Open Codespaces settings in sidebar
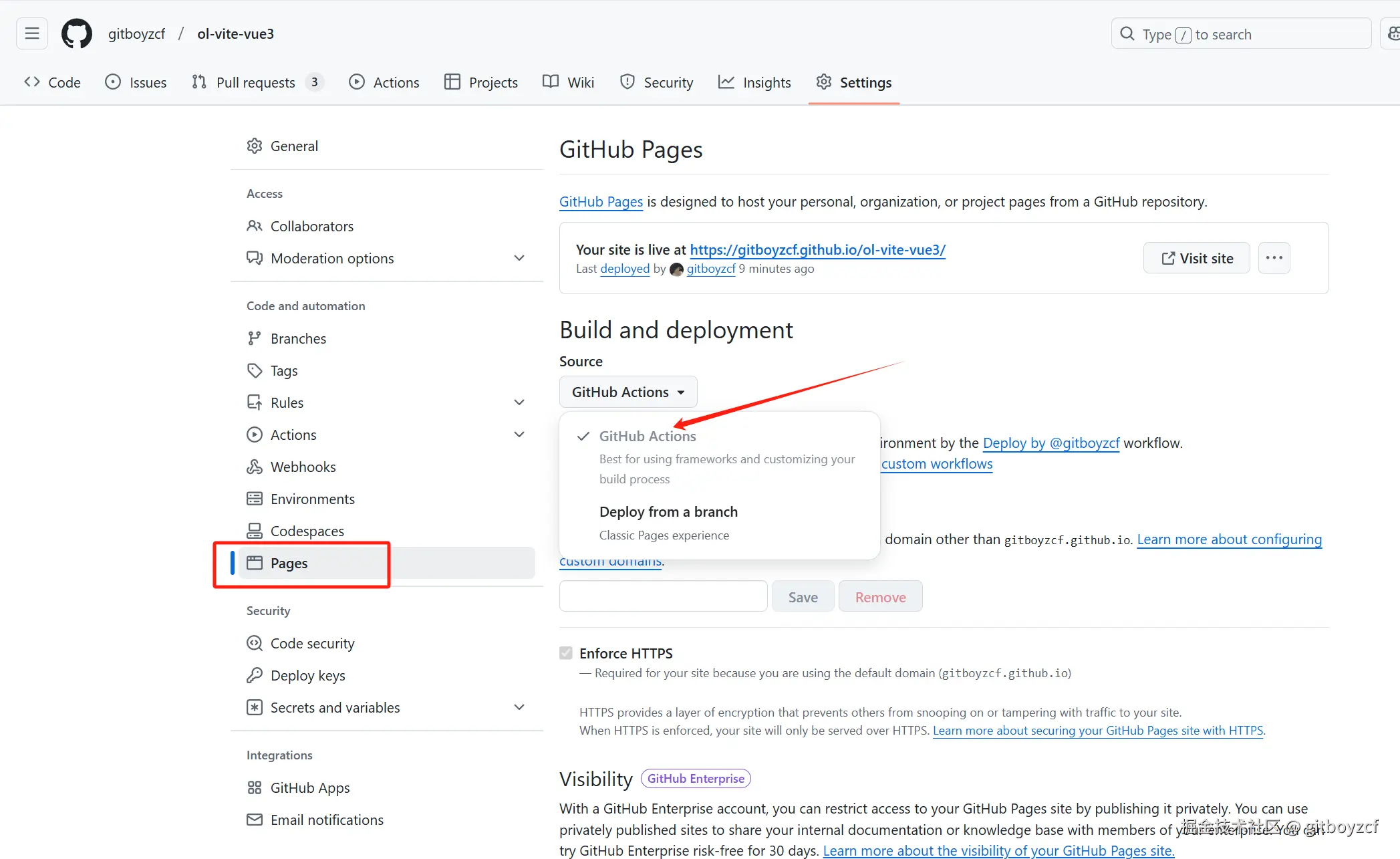1400x859 pixels. (x=307, y=531)
